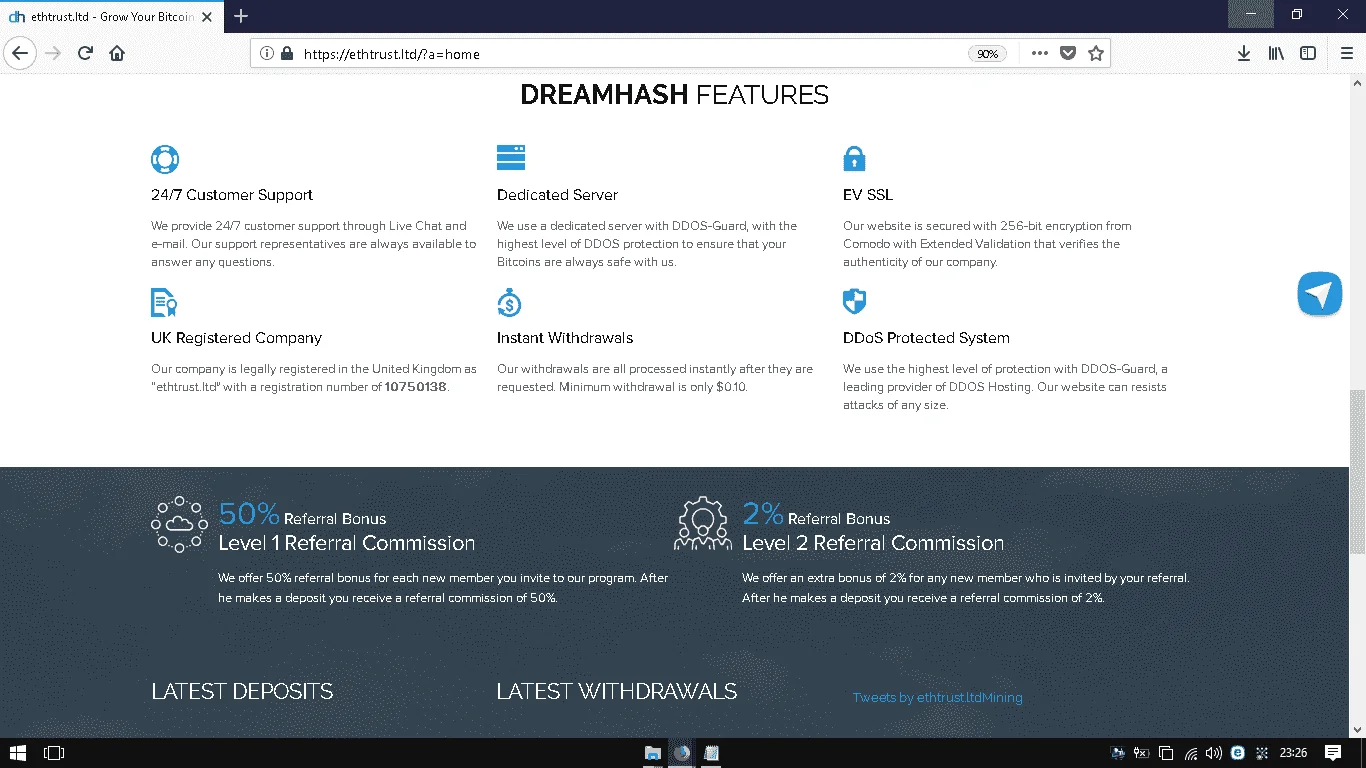Click the UK Registered Company heading

[x=236, y=338]
